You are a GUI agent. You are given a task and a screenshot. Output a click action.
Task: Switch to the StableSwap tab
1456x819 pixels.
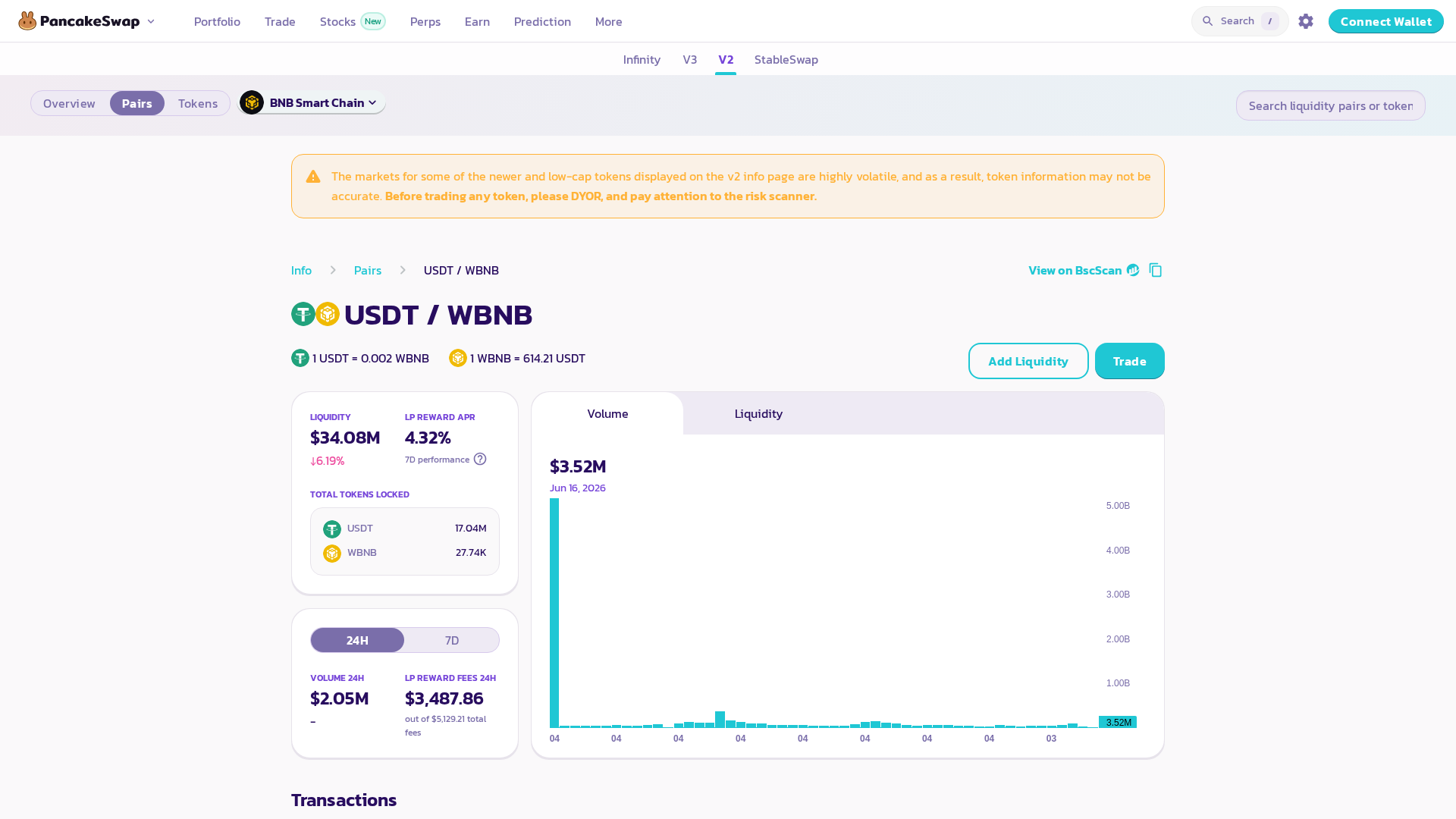[x=786, y=59]
